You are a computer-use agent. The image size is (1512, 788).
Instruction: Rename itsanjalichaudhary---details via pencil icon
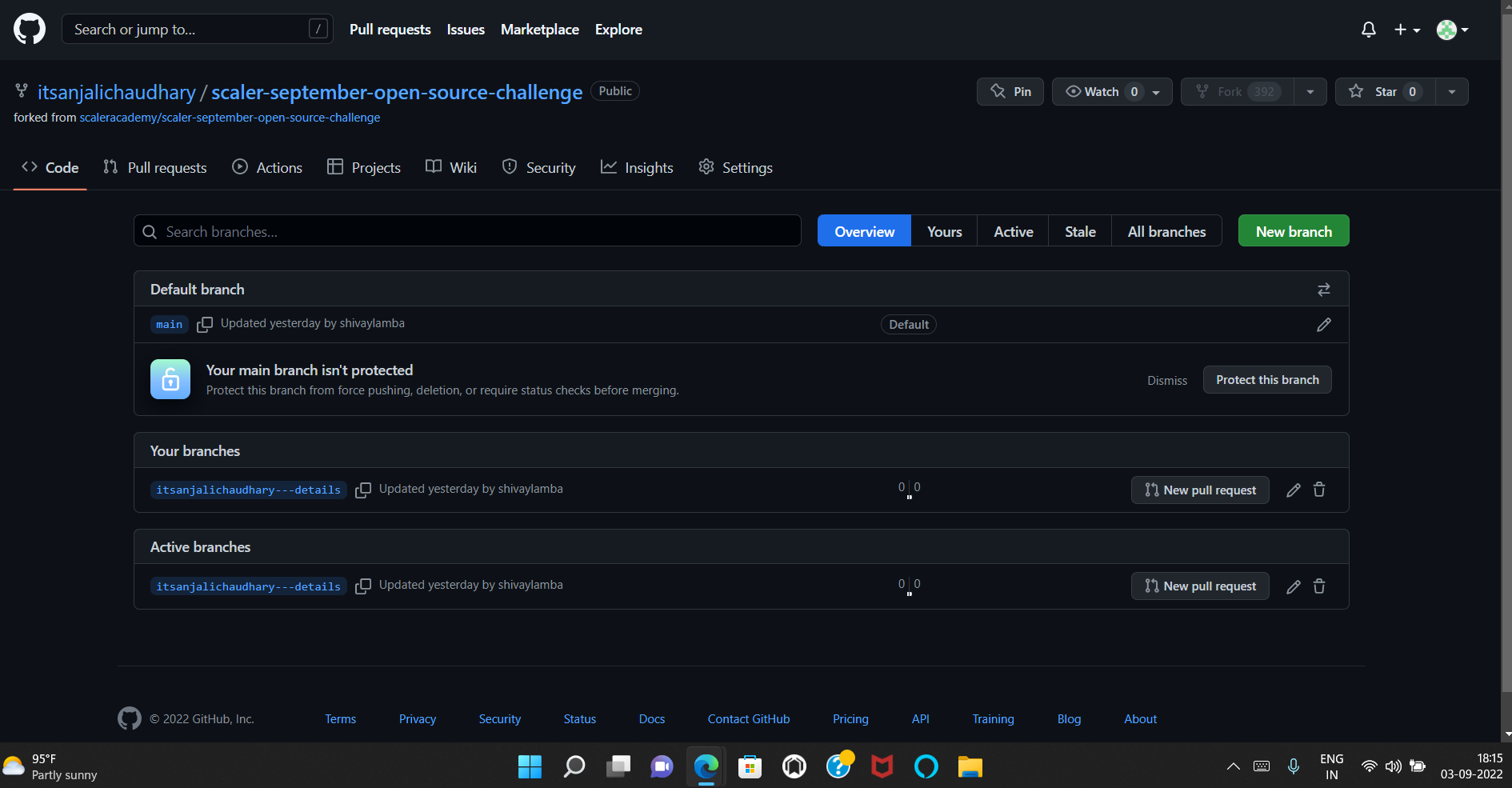click(x=1294, y=490)
